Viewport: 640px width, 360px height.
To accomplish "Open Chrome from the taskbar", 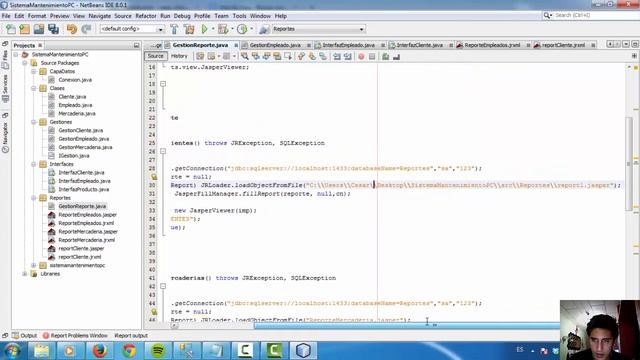I will click(129, 350).
